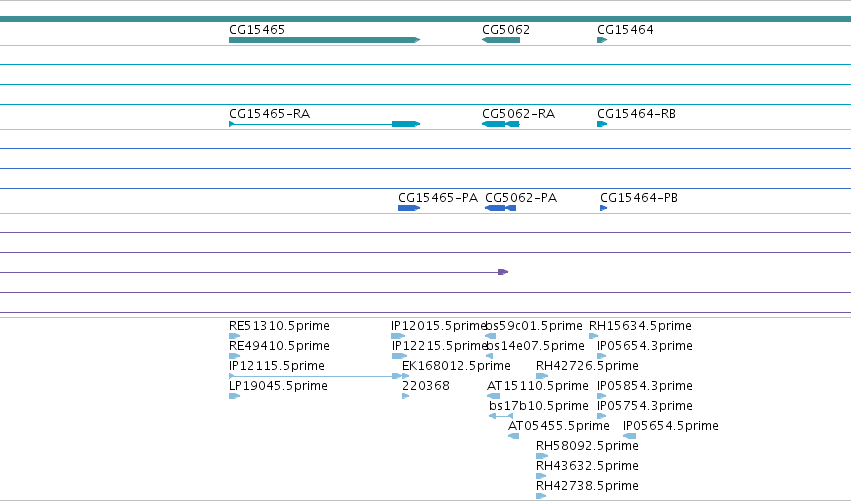Screen dimensions: 851x501
Task: Select the IP12015.5prime EST glyph
Action: [398, 336]
